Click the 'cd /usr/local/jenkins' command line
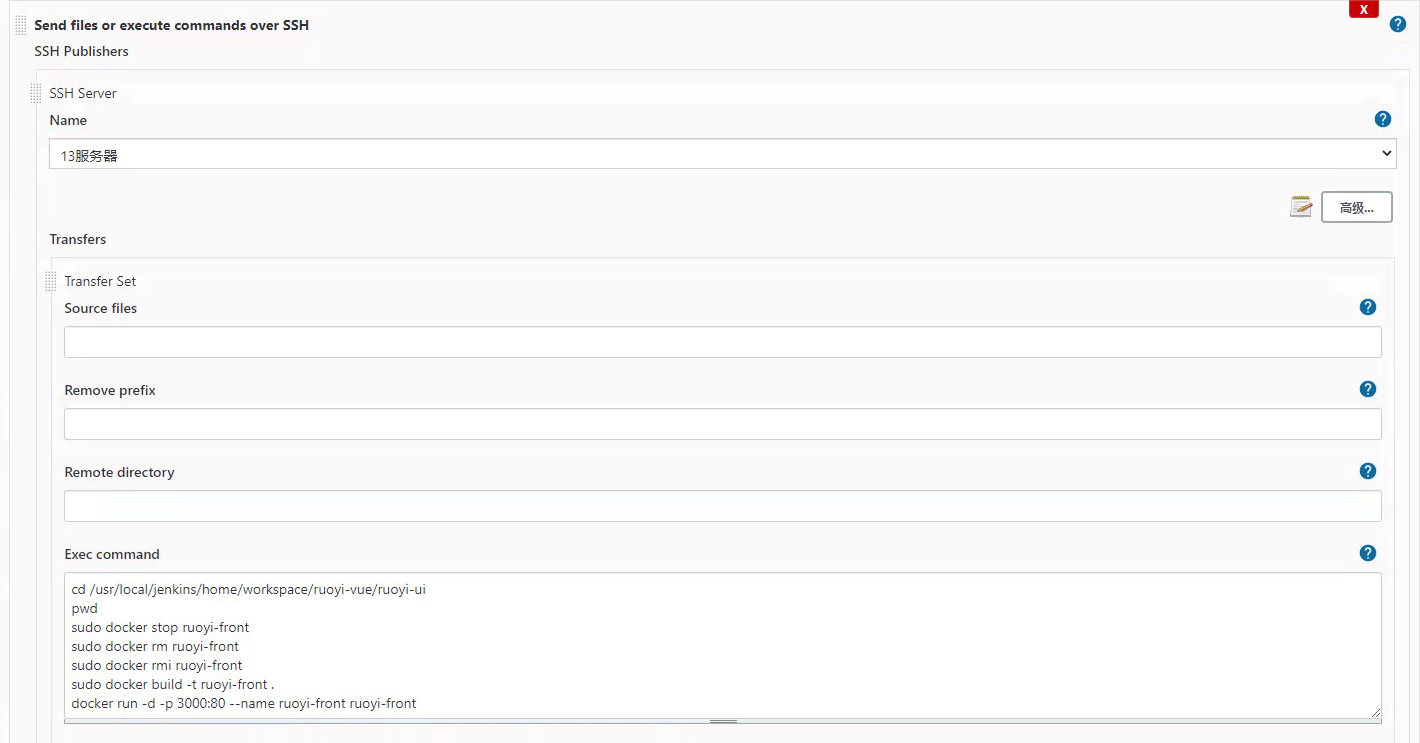The height and width of the screenshot is (743, 1420). click(x=248, y=589)
